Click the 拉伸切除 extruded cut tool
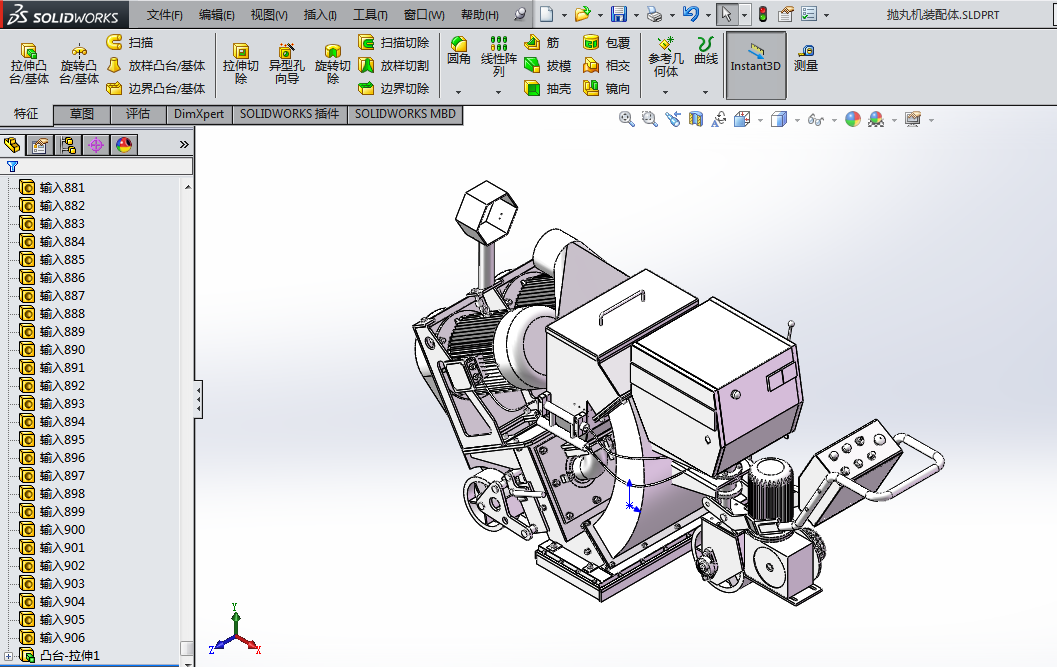Image resolution: width=1057 pixels, height=667 pixels. (x=241, y=63)
